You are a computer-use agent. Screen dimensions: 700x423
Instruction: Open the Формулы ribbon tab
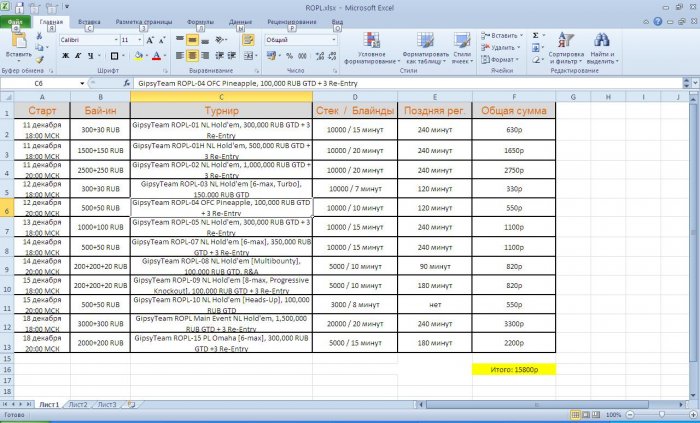tap(199, 21)
